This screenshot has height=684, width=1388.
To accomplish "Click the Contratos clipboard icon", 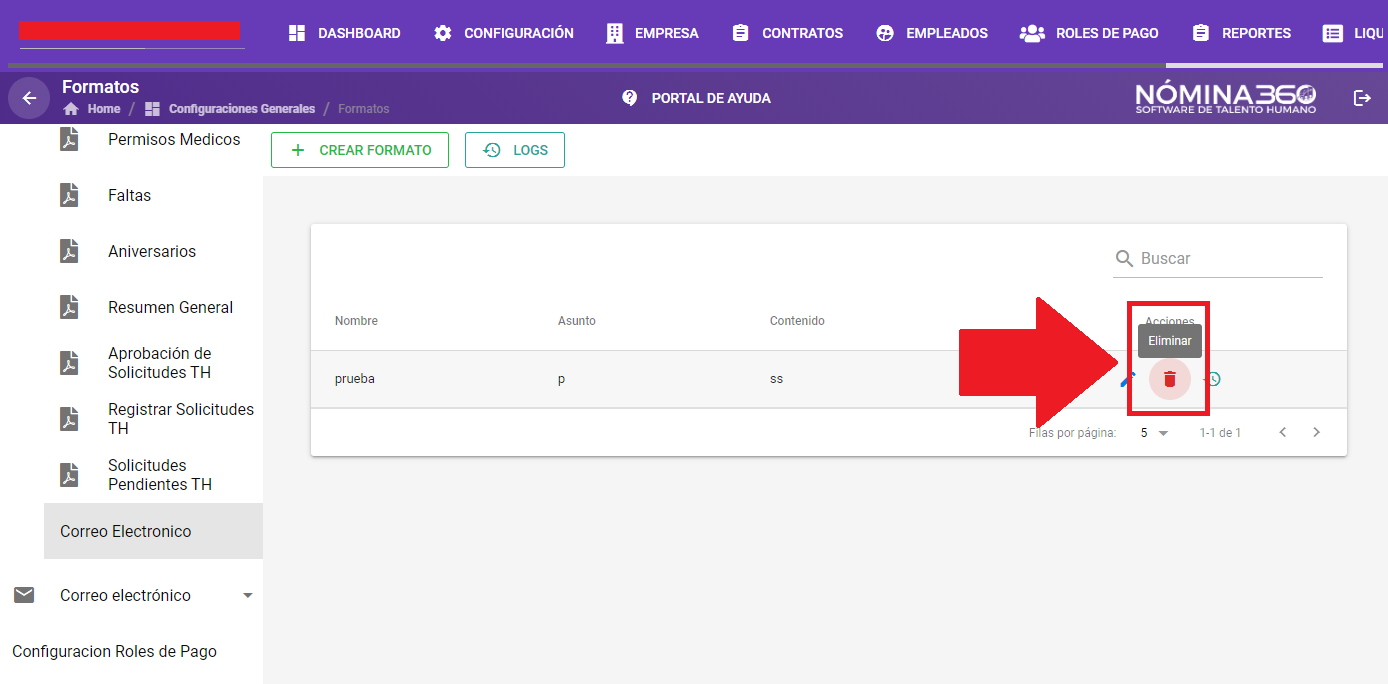I will (x=740, y=33).
